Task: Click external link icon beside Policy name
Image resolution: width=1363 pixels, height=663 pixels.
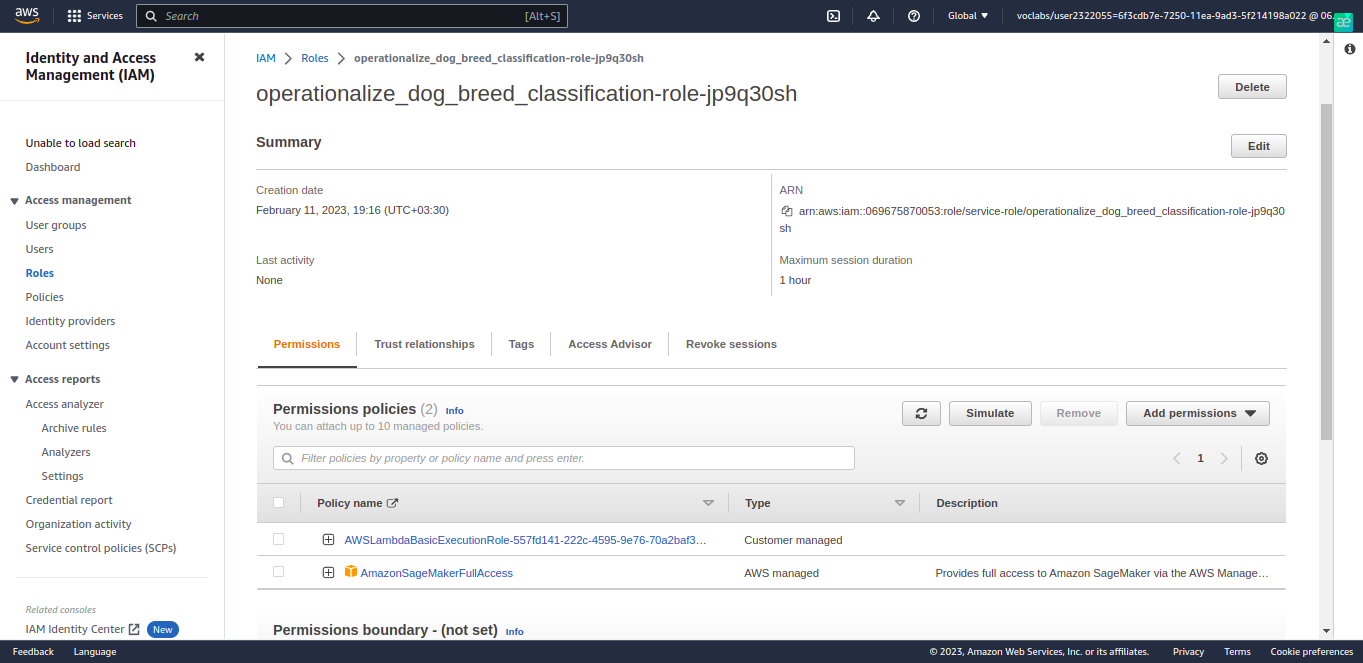Action: 393,503
